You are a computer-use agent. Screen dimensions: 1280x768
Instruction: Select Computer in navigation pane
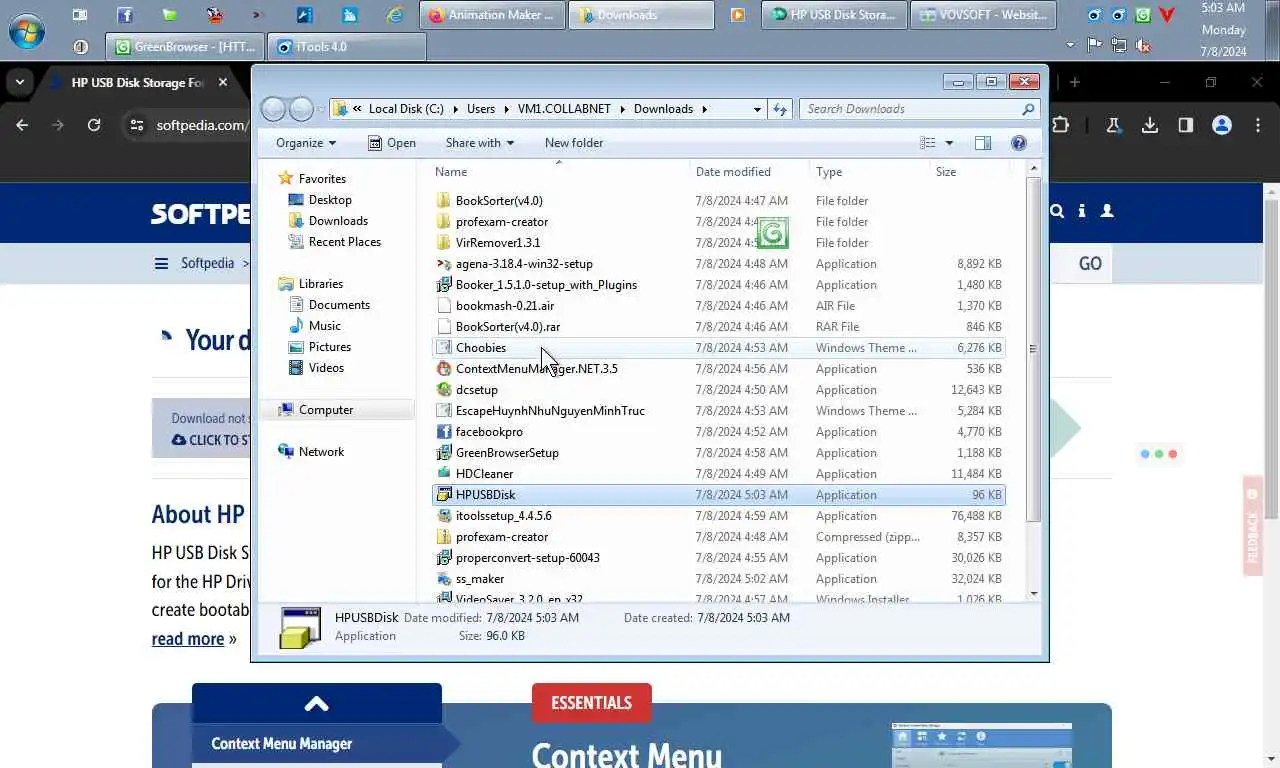(326, 409)
